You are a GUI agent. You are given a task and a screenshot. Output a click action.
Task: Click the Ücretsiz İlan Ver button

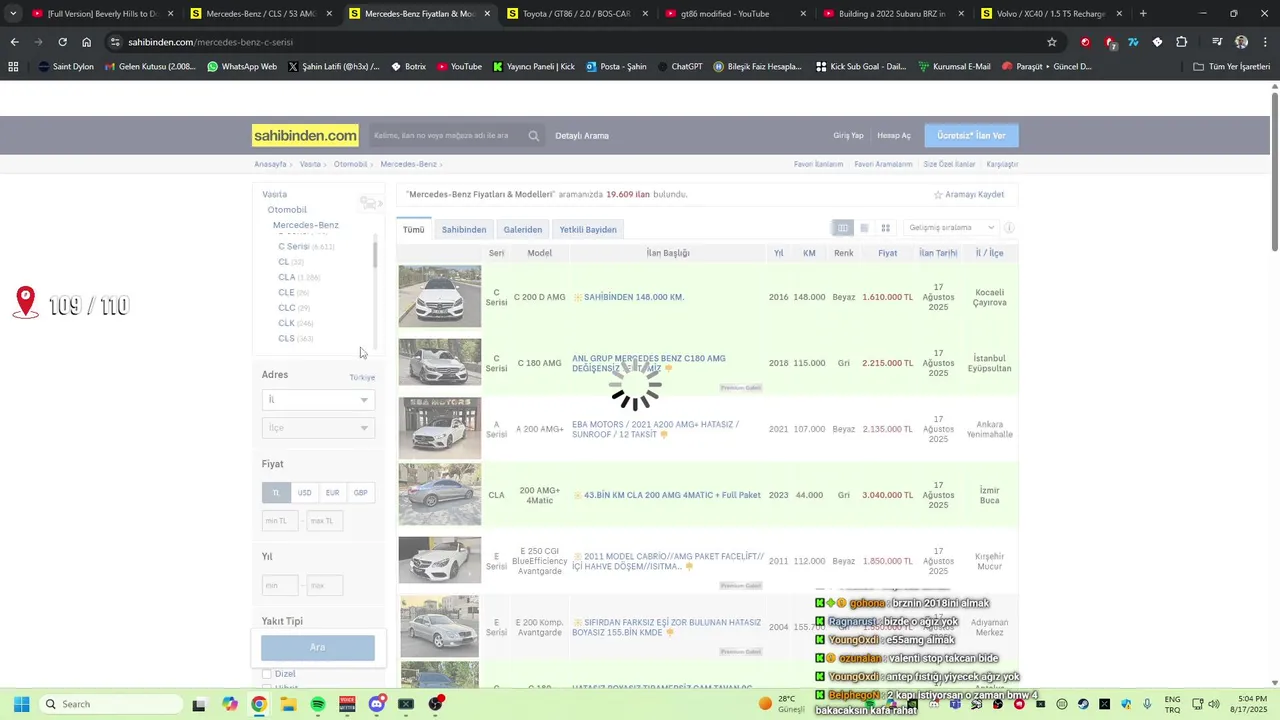pos(972,136)
